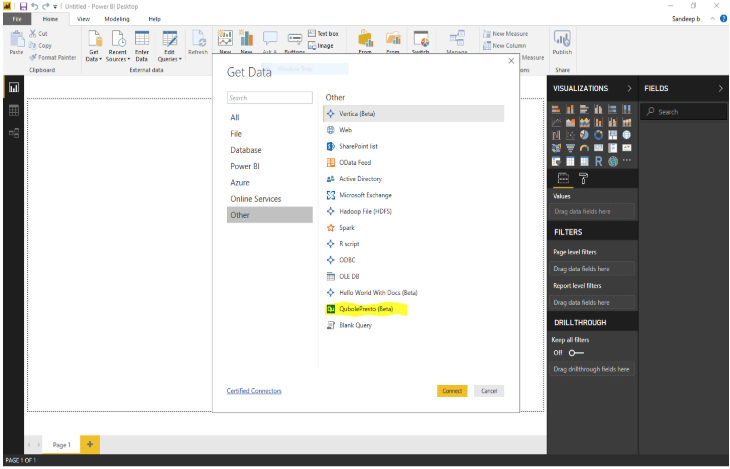Click the Save icon in title bar
Image resolution: width=730 pixels, height=469 pixels.
[23, 7]
